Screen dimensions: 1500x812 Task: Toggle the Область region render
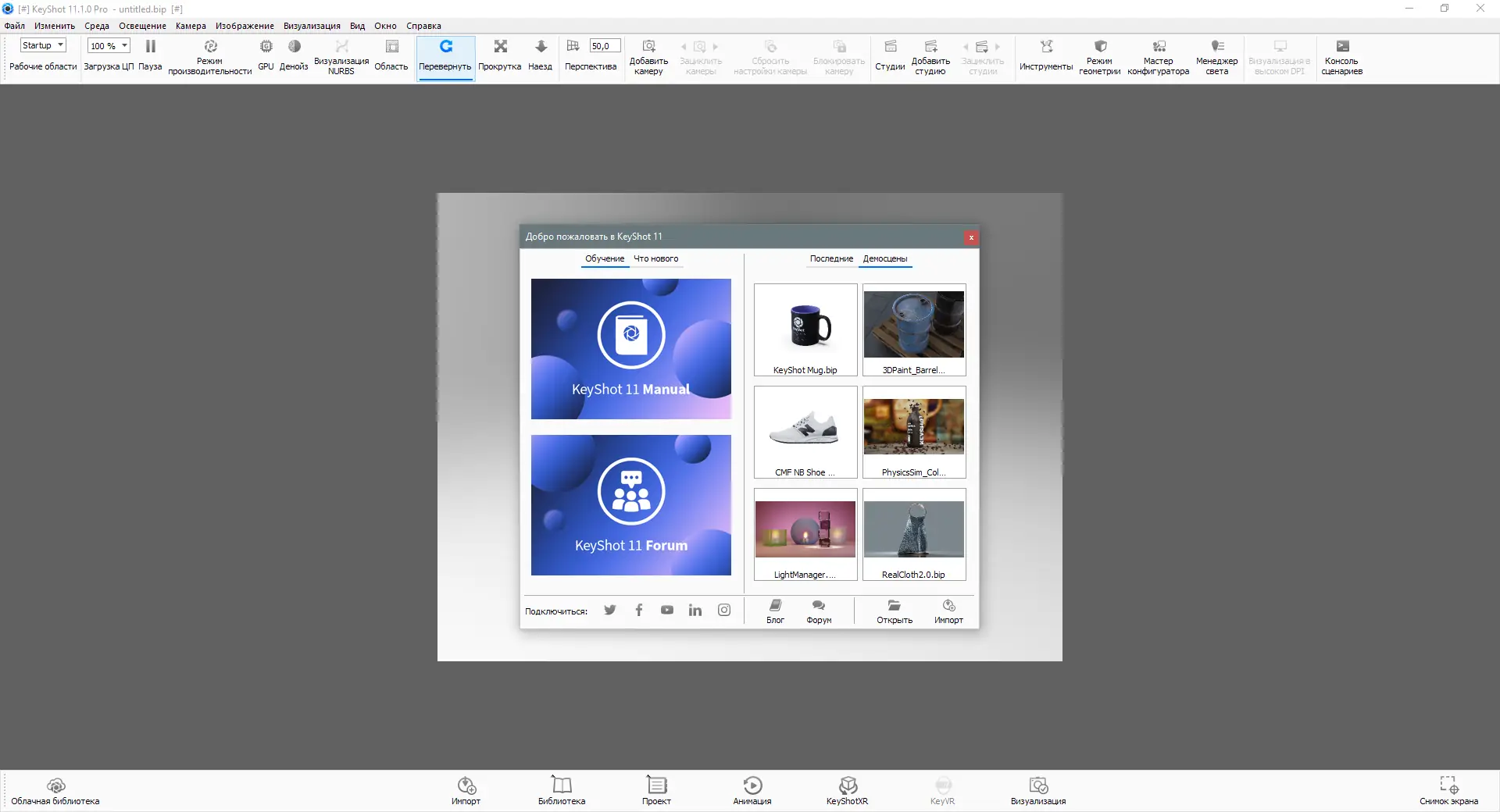pos(391,56)
